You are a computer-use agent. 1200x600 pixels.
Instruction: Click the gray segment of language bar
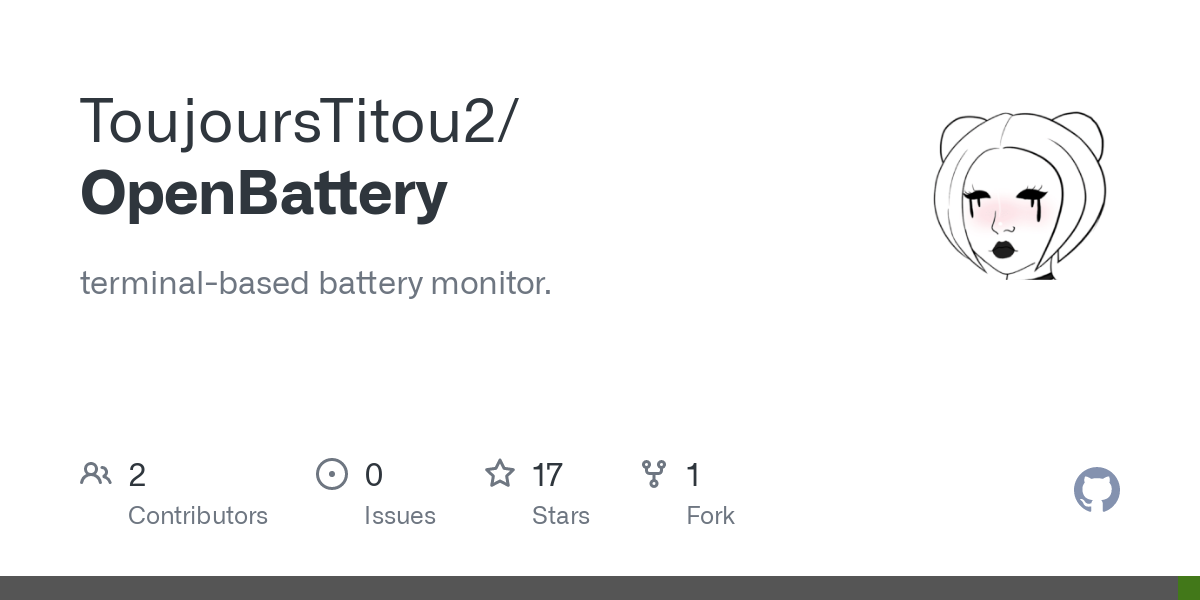point(589,588)
